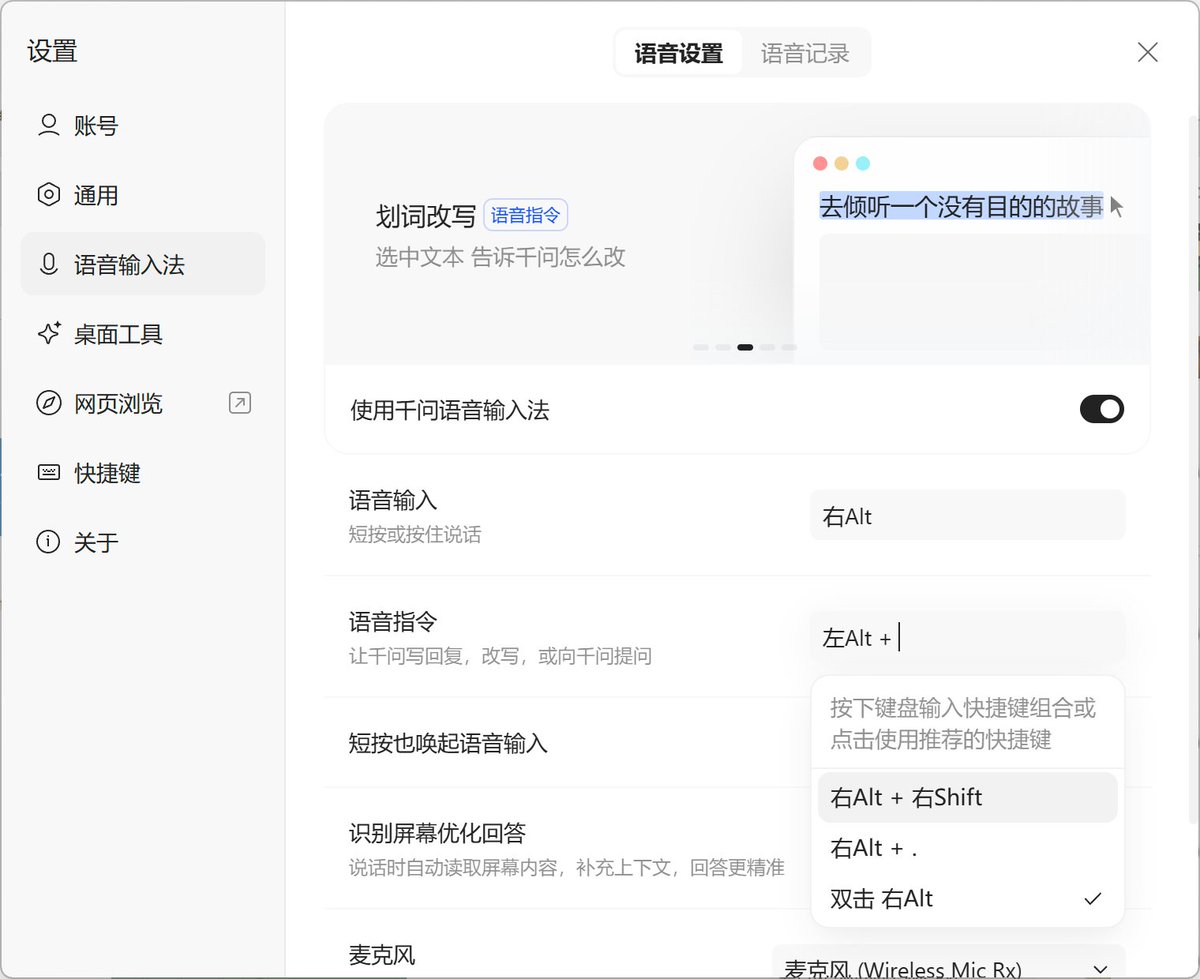Image resolution: width=1200 pixels, height=979 pixels.
Task: Open the 快捷键 section
Action: click(x=143, y=473)
